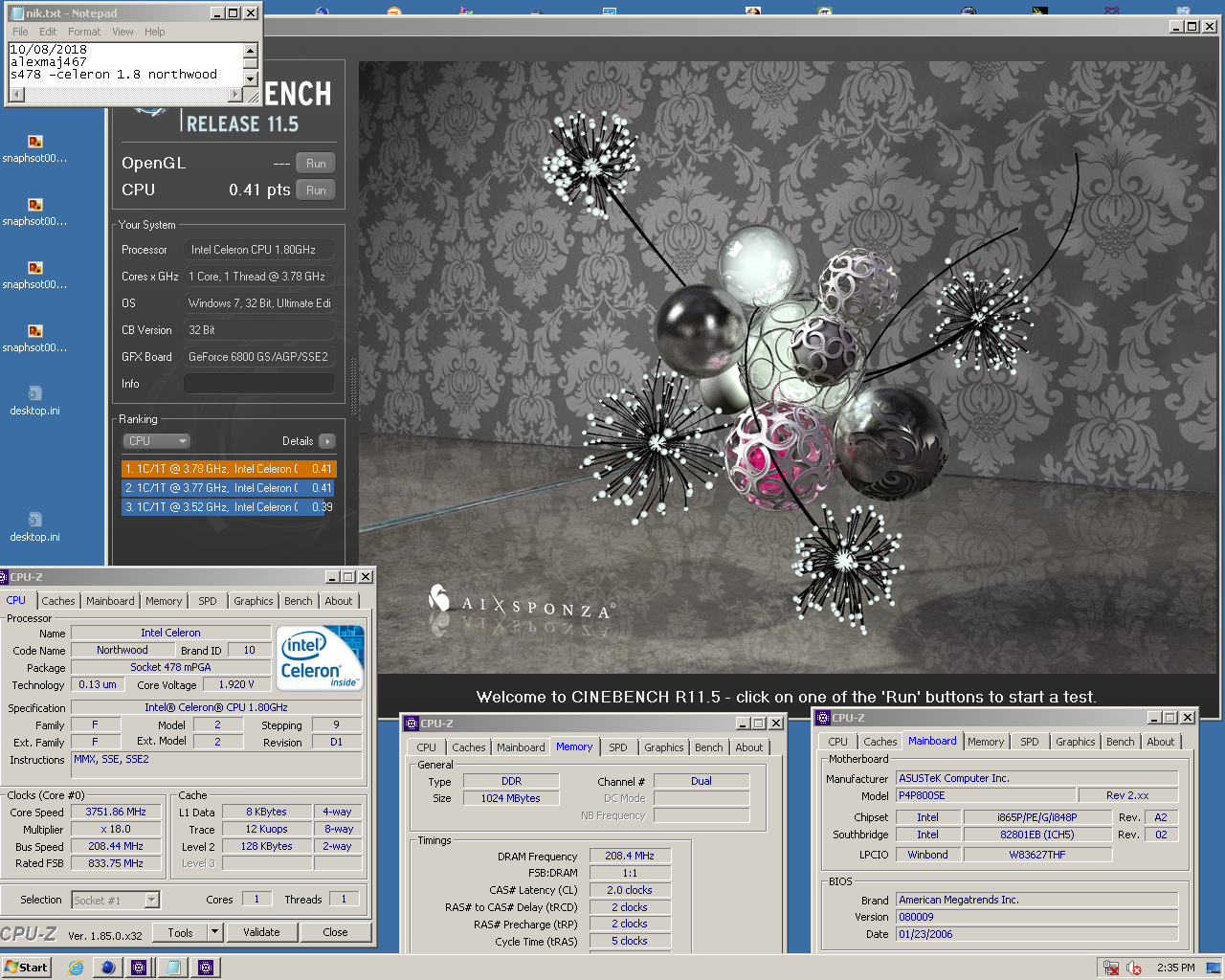Activate the Notepad taskbar button
The image size is (1225, 980).
click(173, 968)
